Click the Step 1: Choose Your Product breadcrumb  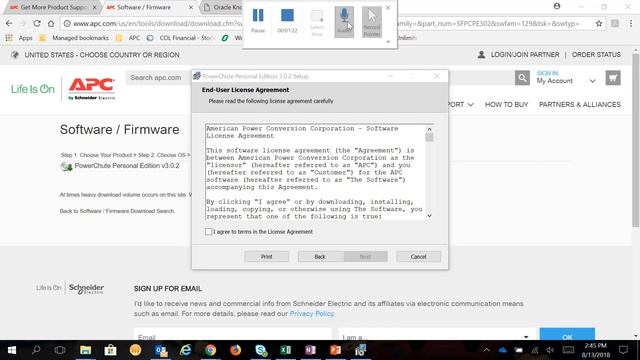tap(96, 155)
